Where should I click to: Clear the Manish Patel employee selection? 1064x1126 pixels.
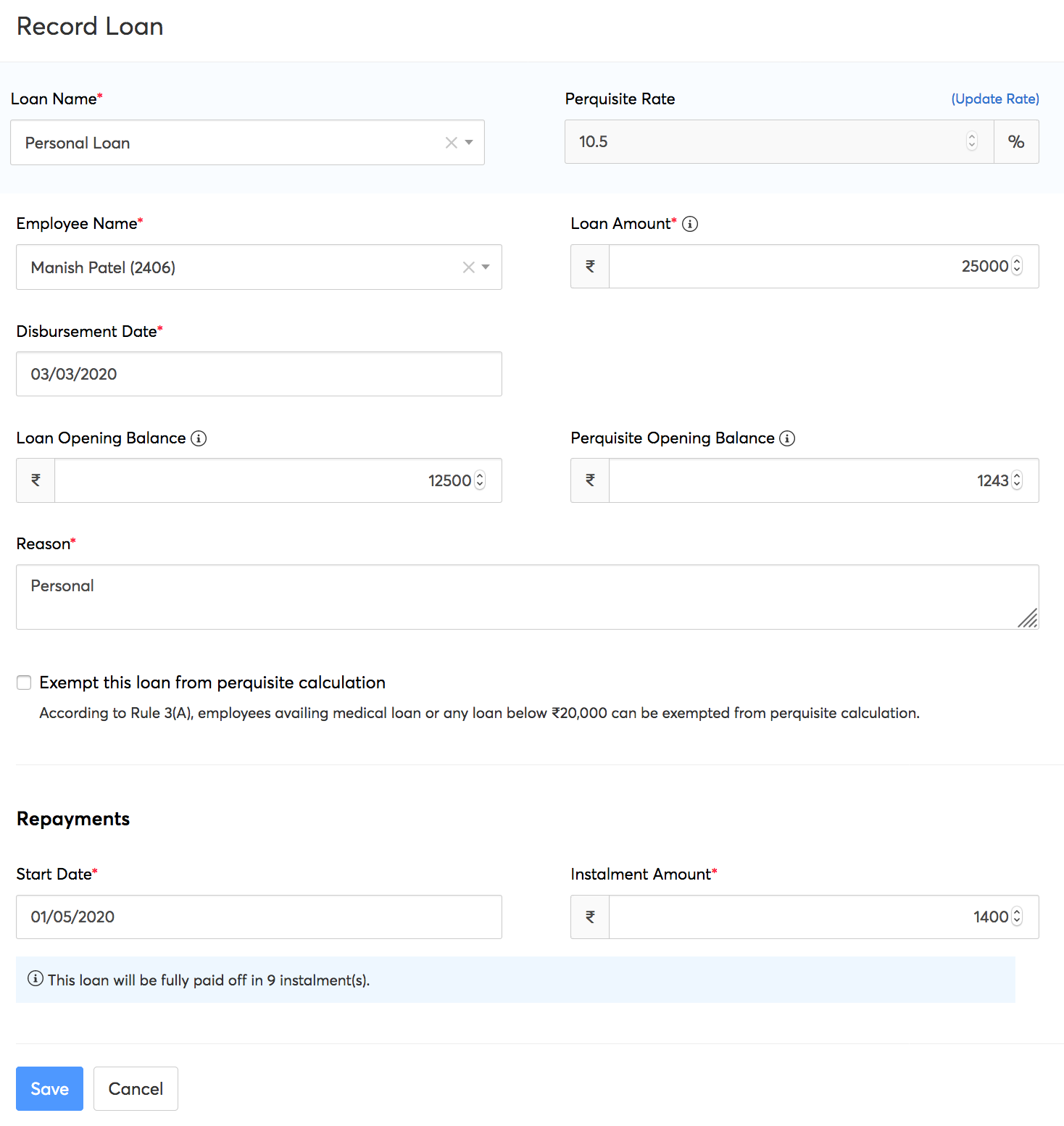pyautogui.click(x=467, y=267)
